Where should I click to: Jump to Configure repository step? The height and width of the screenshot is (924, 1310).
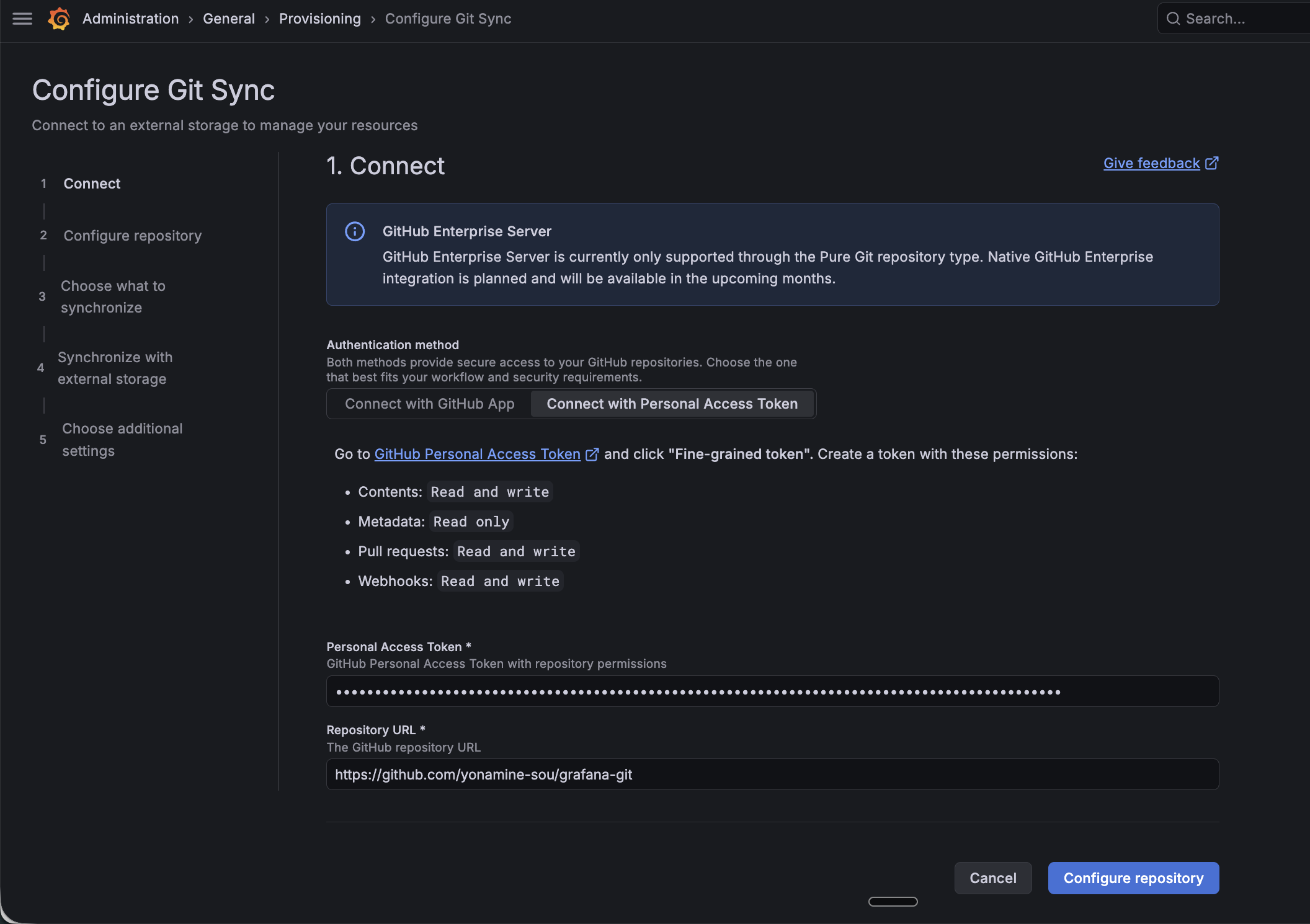click(x=132, y=236)
